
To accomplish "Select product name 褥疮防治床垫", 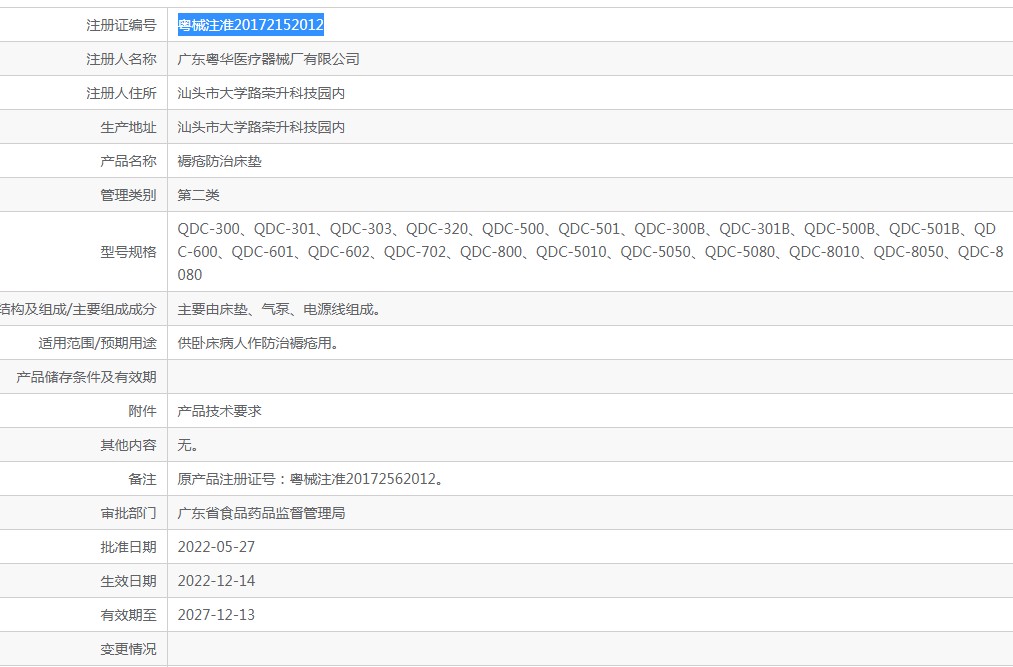I will [x=220, y=161].
